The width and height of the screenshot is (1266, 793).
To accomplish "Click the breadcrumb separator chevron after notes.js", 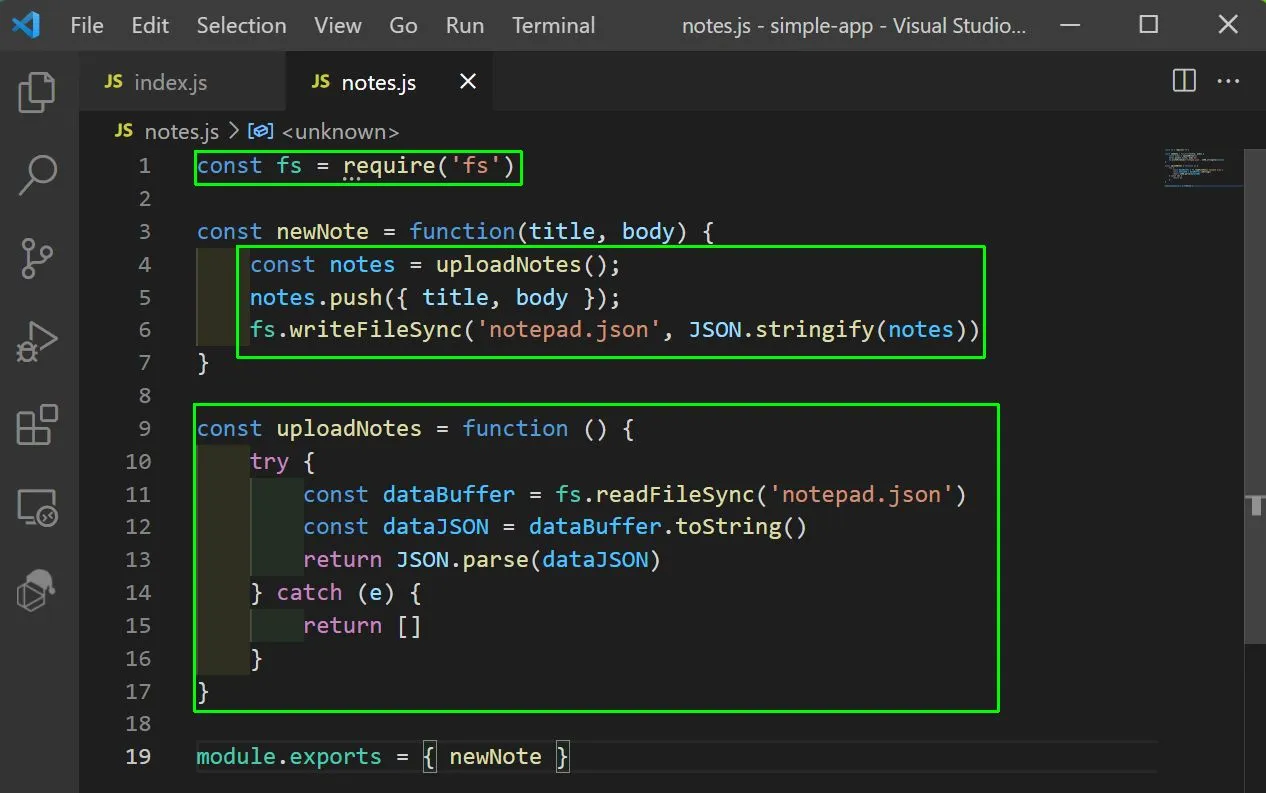I will [x=234, y=131].
